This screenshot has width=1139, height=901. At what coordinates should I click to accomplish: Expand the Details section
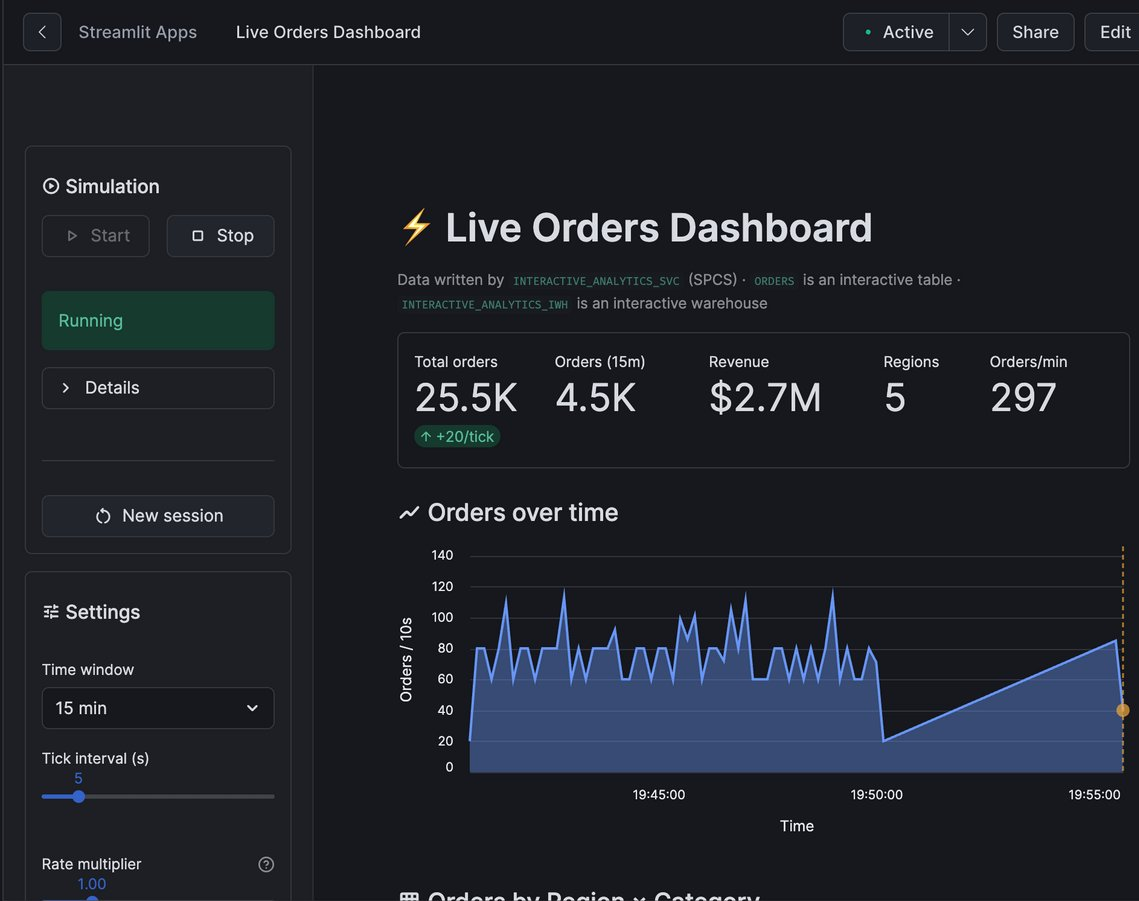coord(158,388)
